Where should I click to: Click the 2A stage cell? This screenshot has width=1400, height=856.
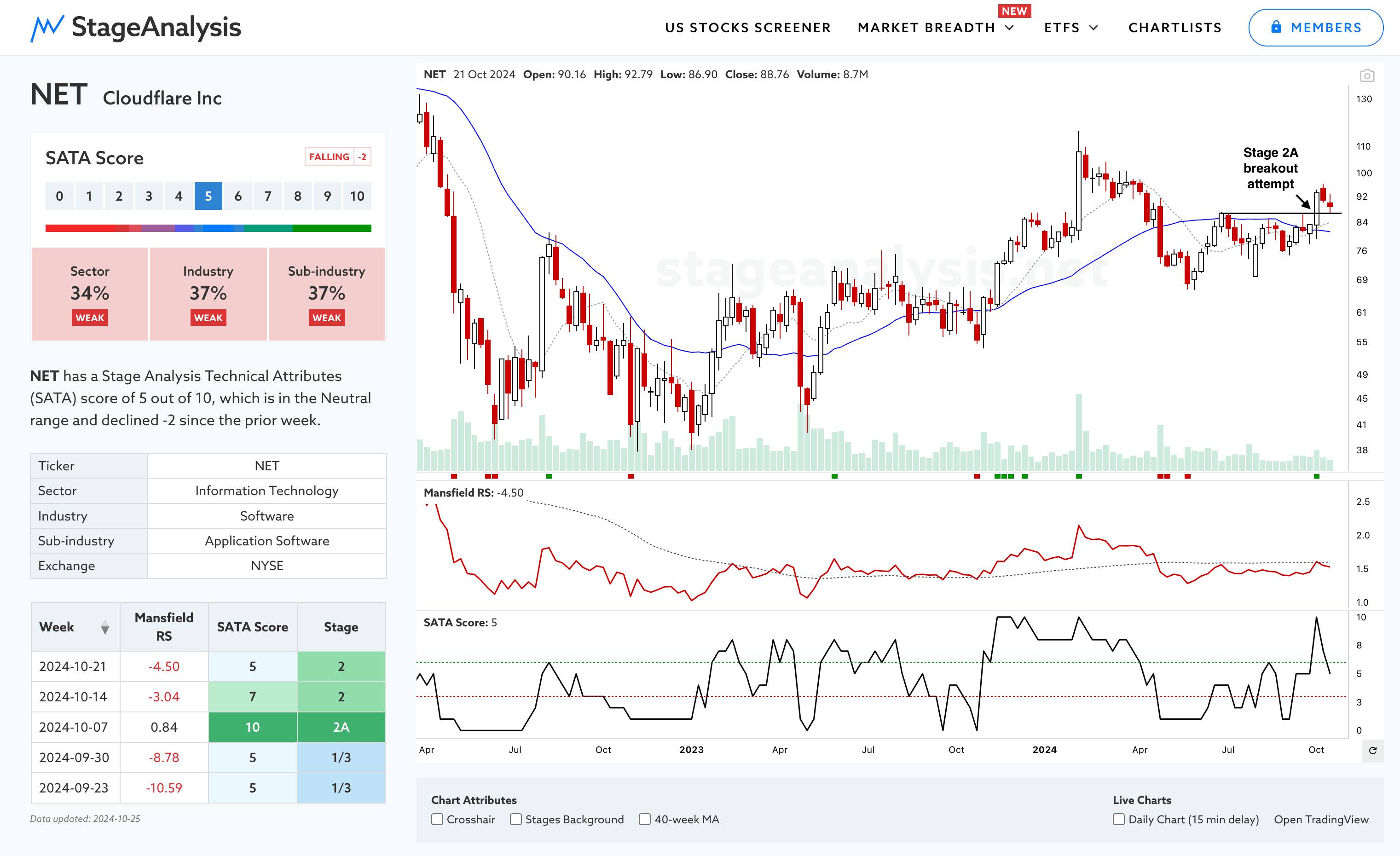[341, 727]
